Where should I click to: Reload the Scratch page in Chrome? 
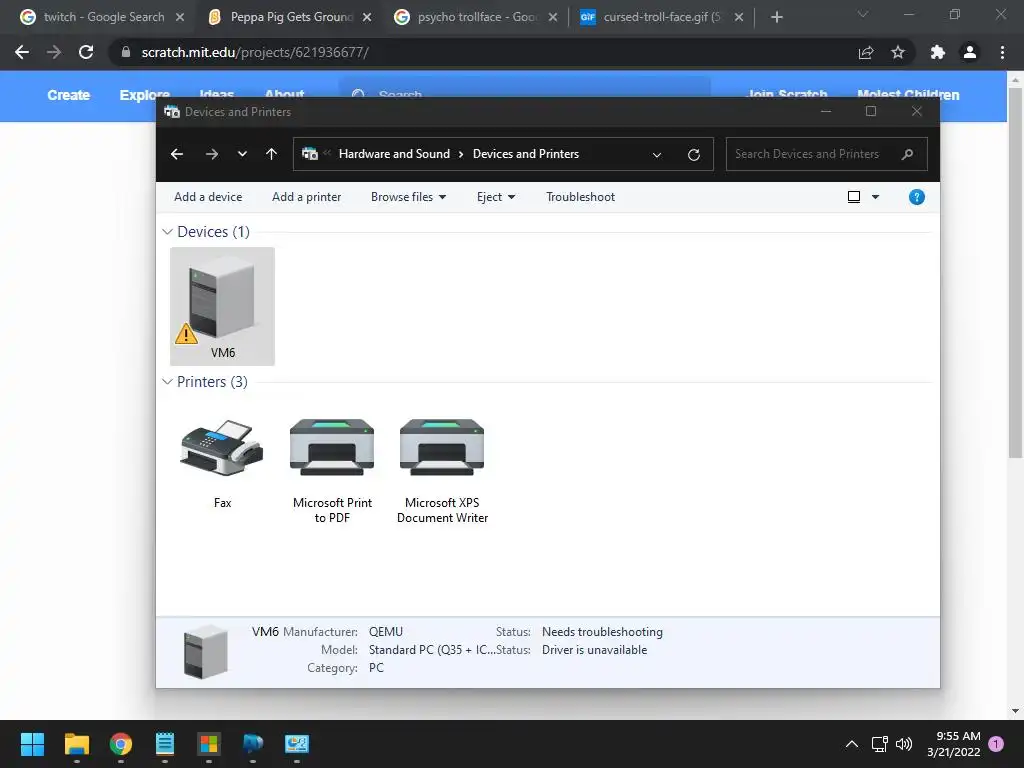[86, 52]
